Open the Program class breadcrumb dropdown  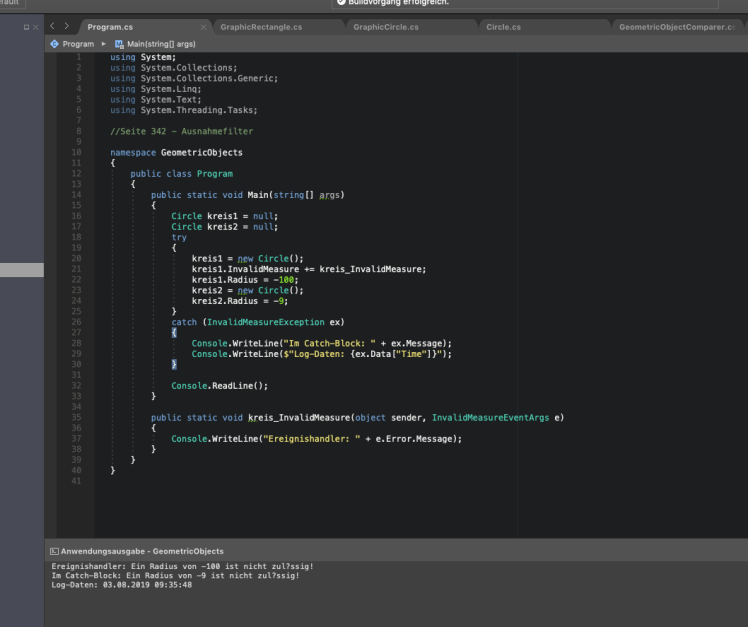77,44
